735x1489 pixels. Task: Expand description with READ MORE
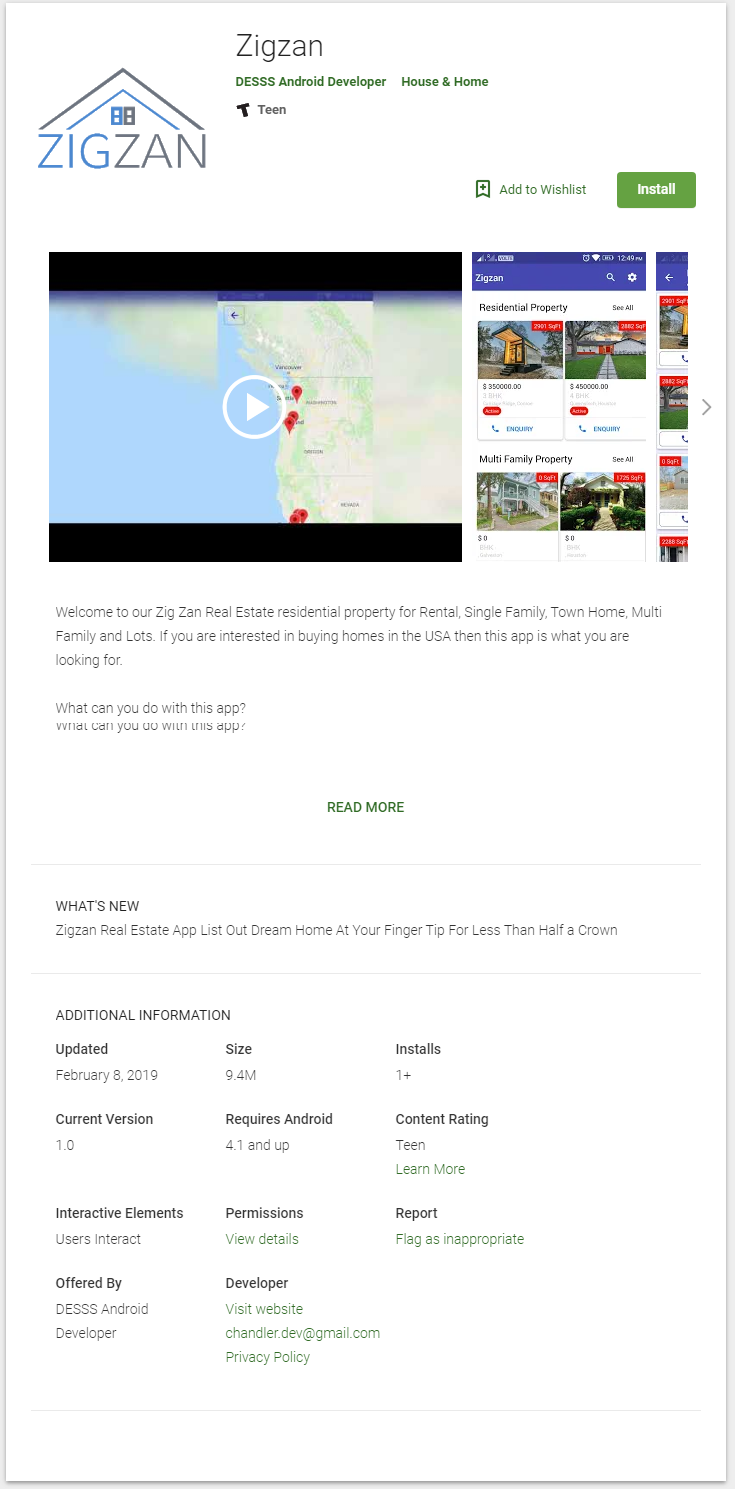pyautogui.click(x=366, y=807)
